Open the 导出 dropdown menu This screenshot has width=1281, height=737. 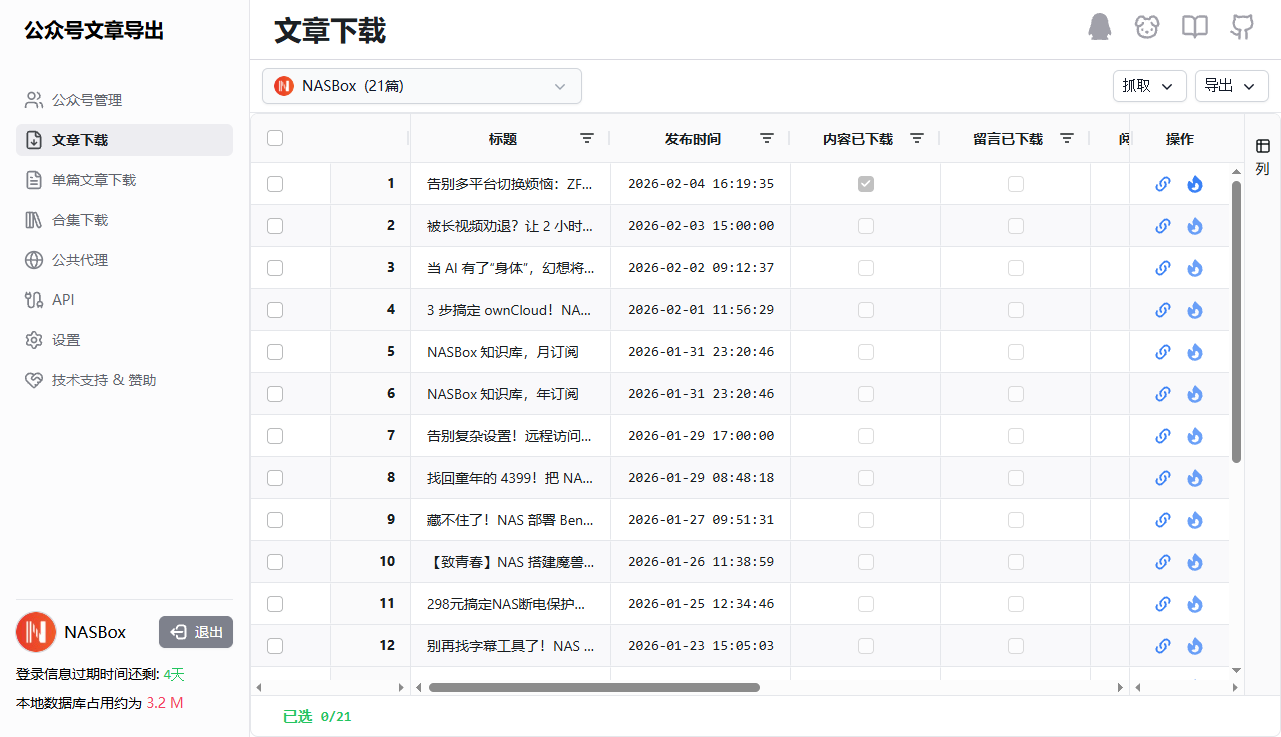click(1231, 86)
